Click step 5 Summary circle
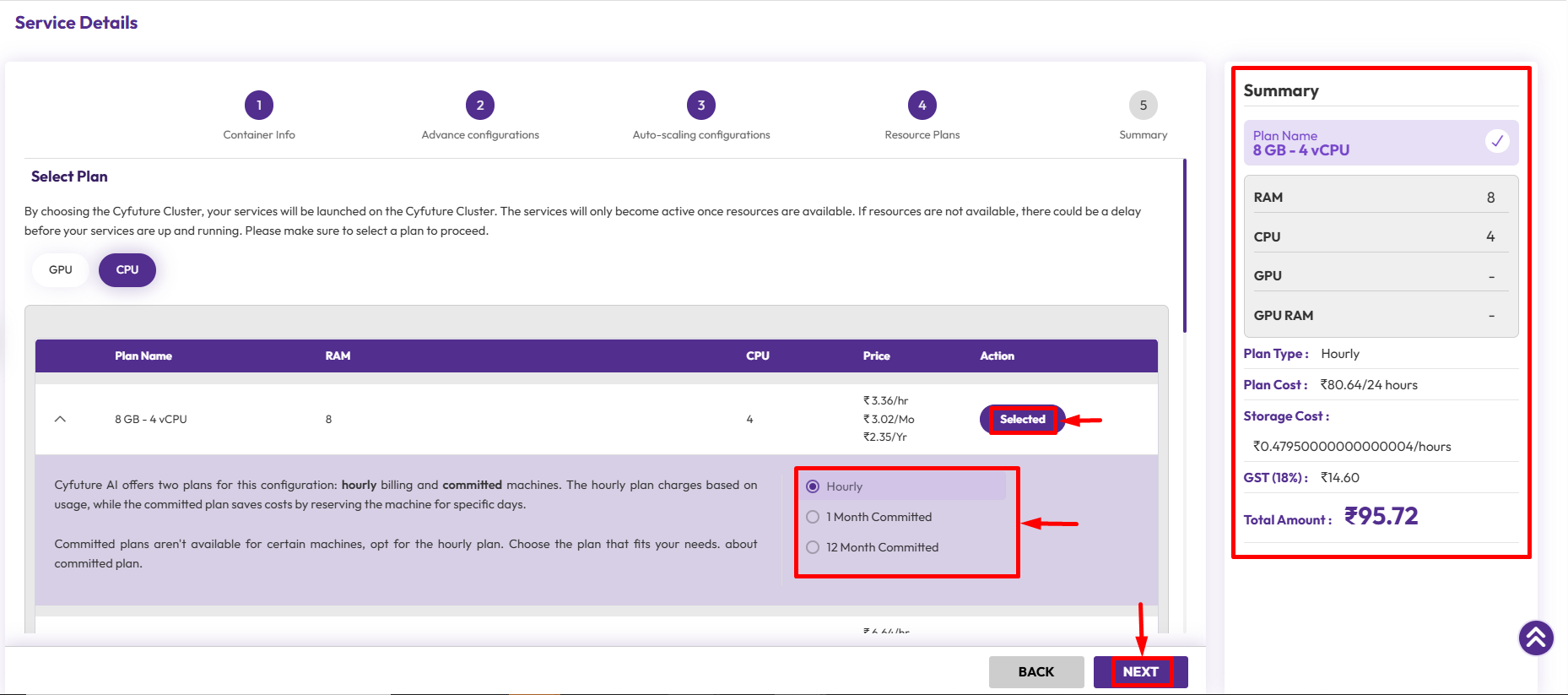Image resolution: width=1568 pixels, height=695 pixels. [x=1143, y=106]
